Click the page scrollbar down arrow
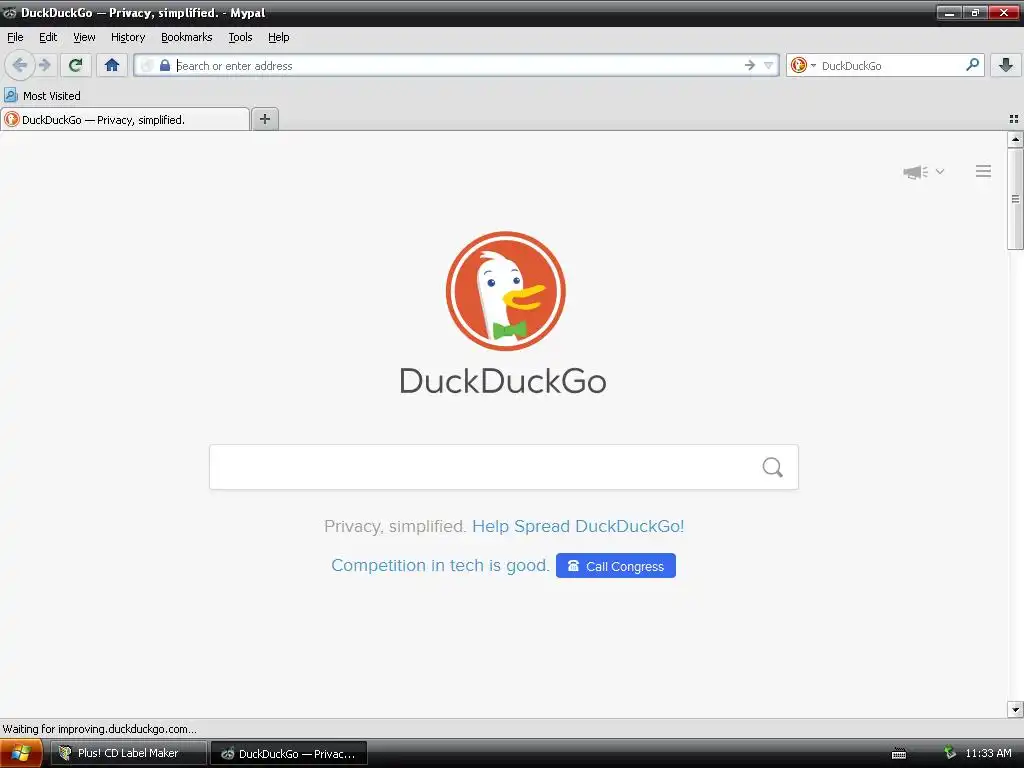The image size is (1024, 768). [1015, 709]
